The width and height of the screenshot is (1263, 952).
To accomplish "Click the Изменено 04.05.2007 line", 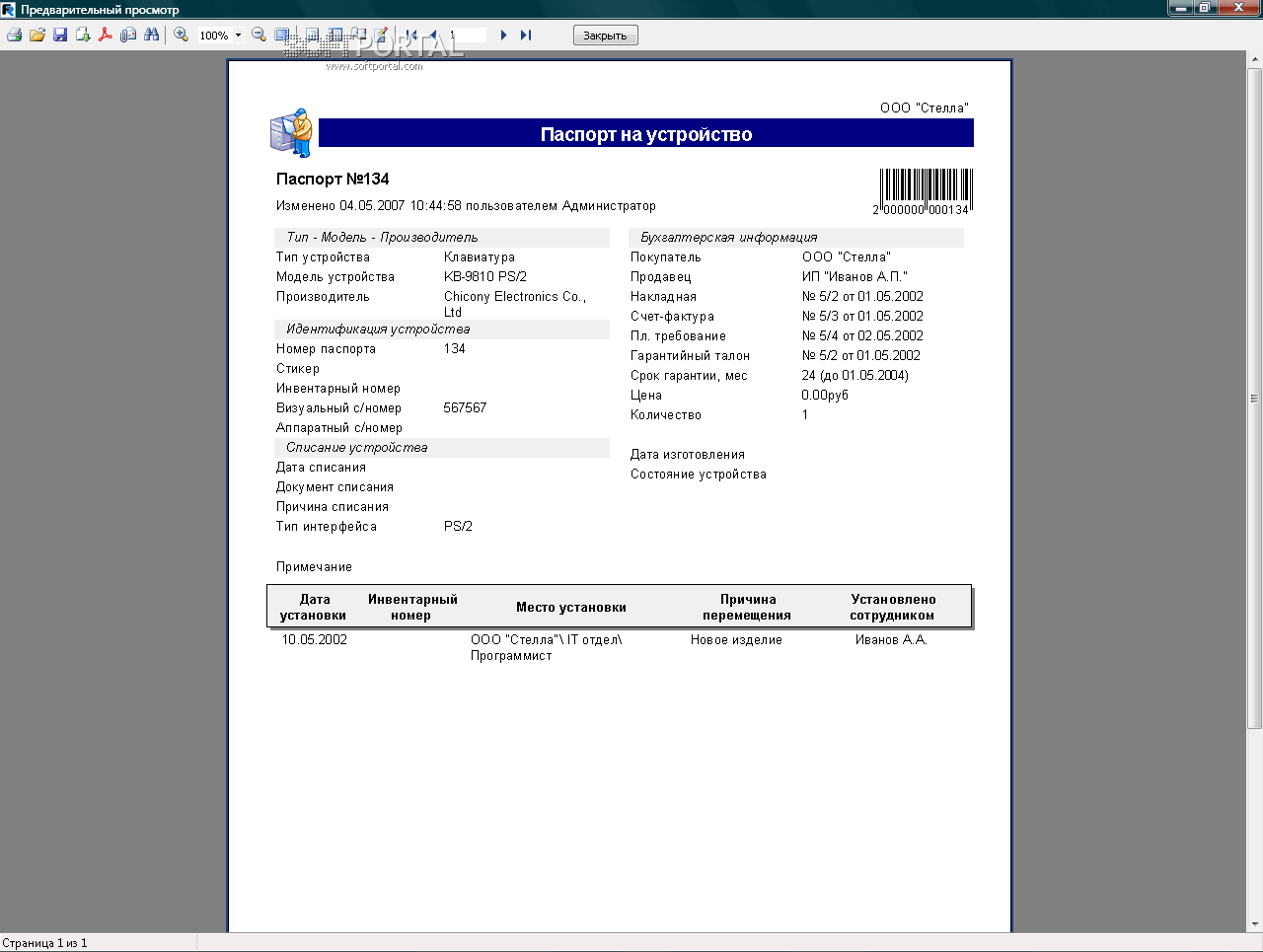I will tap(466, 205).
